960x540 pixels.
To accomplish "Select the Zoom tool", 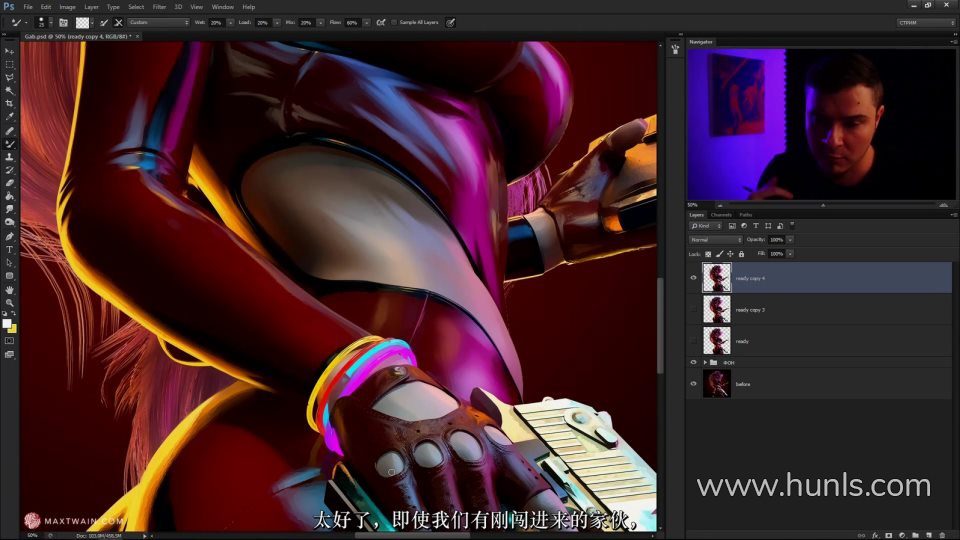I will [x=9, y=302].
